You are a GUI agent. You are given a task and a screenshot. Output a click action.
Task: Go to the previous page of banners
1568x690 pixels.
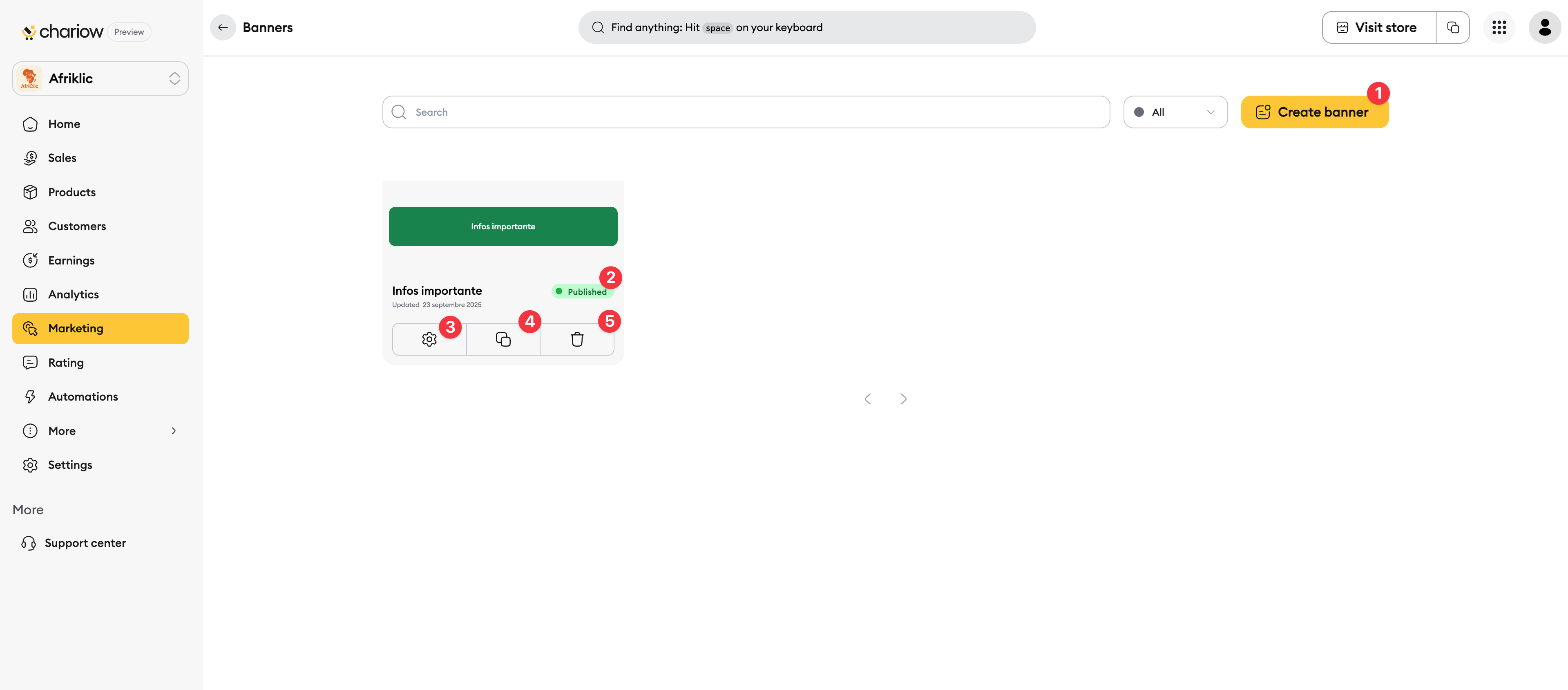coord(868,399)
